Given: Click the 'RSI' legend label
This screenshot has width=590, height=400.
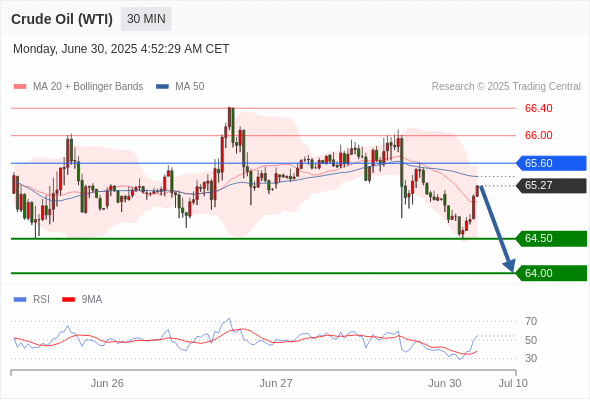Looking at the screenshot, I should (x=41, y=300).
